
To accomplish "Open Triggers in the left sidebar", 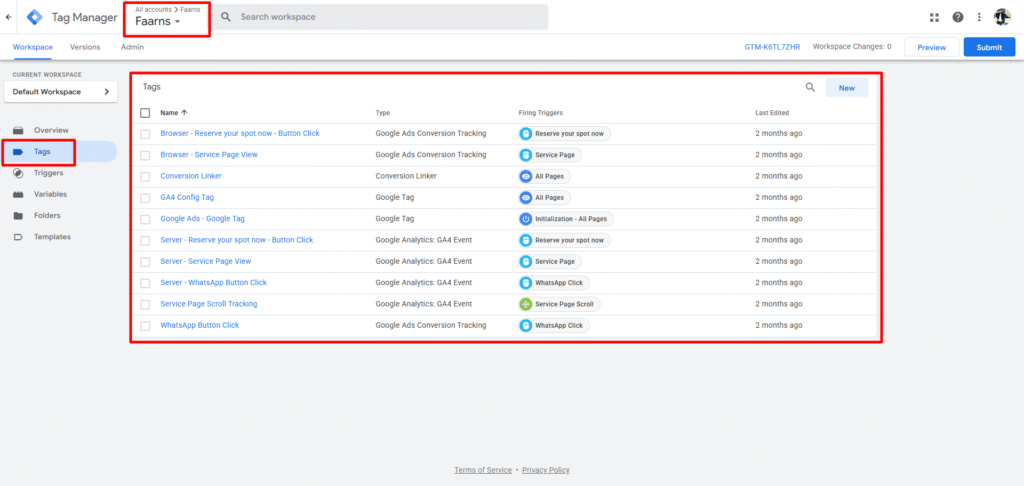I will pyautogui.click(x=48, y=173).
